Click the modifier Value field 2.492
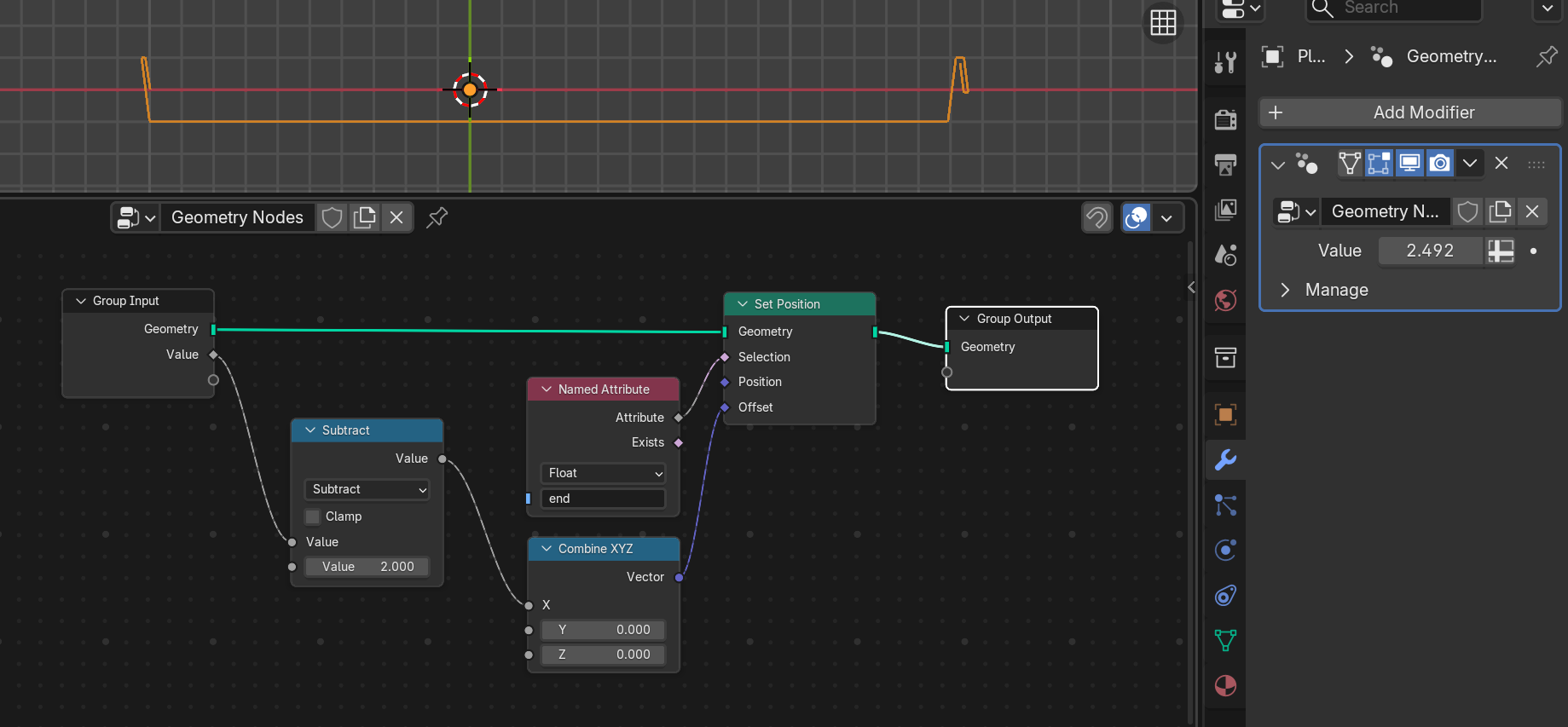The height and width of the screenshot is (727, 1568). point(1430,251)
